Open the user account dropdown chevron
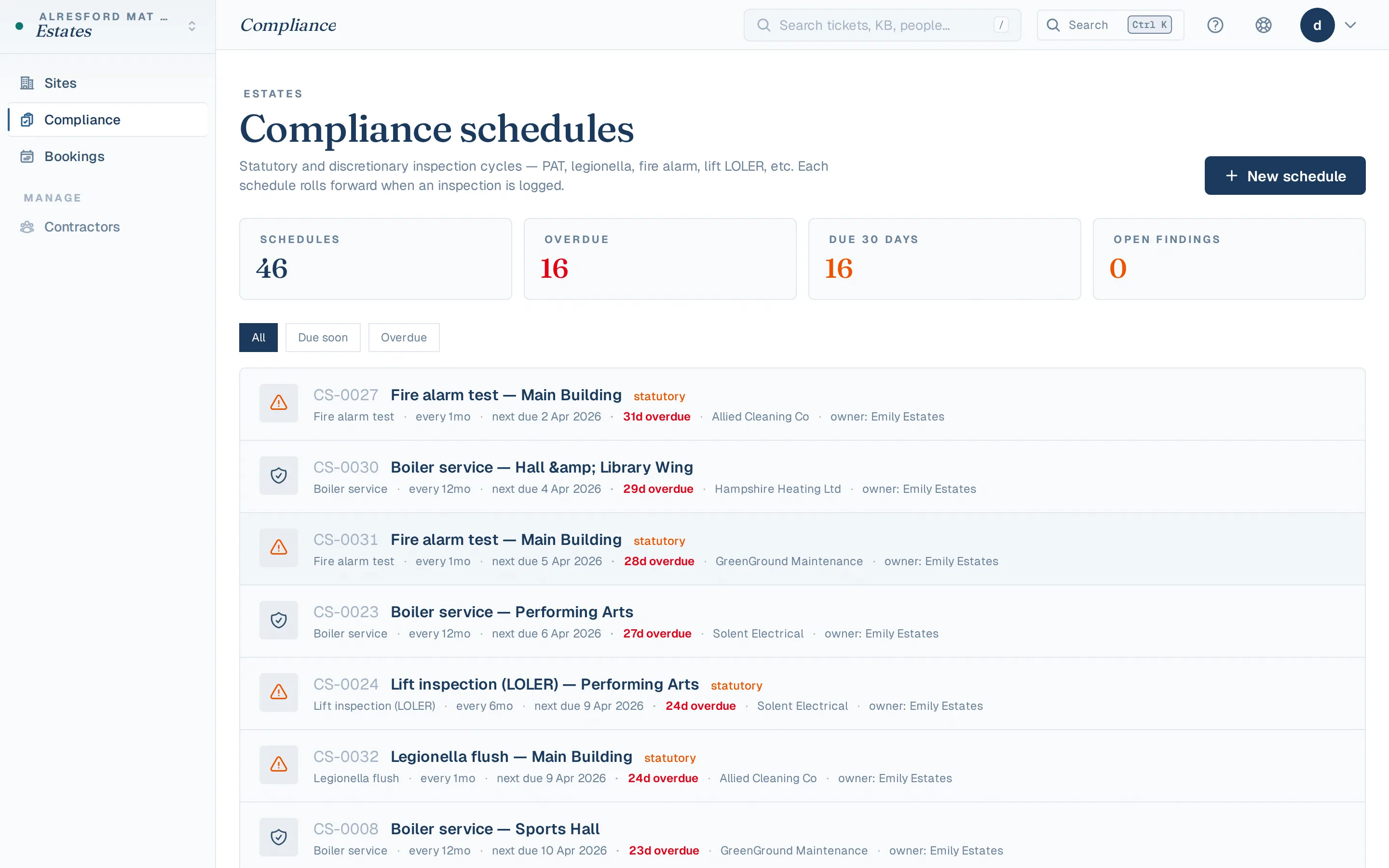Screen dimensions: 1389x868 (1350, 25)
